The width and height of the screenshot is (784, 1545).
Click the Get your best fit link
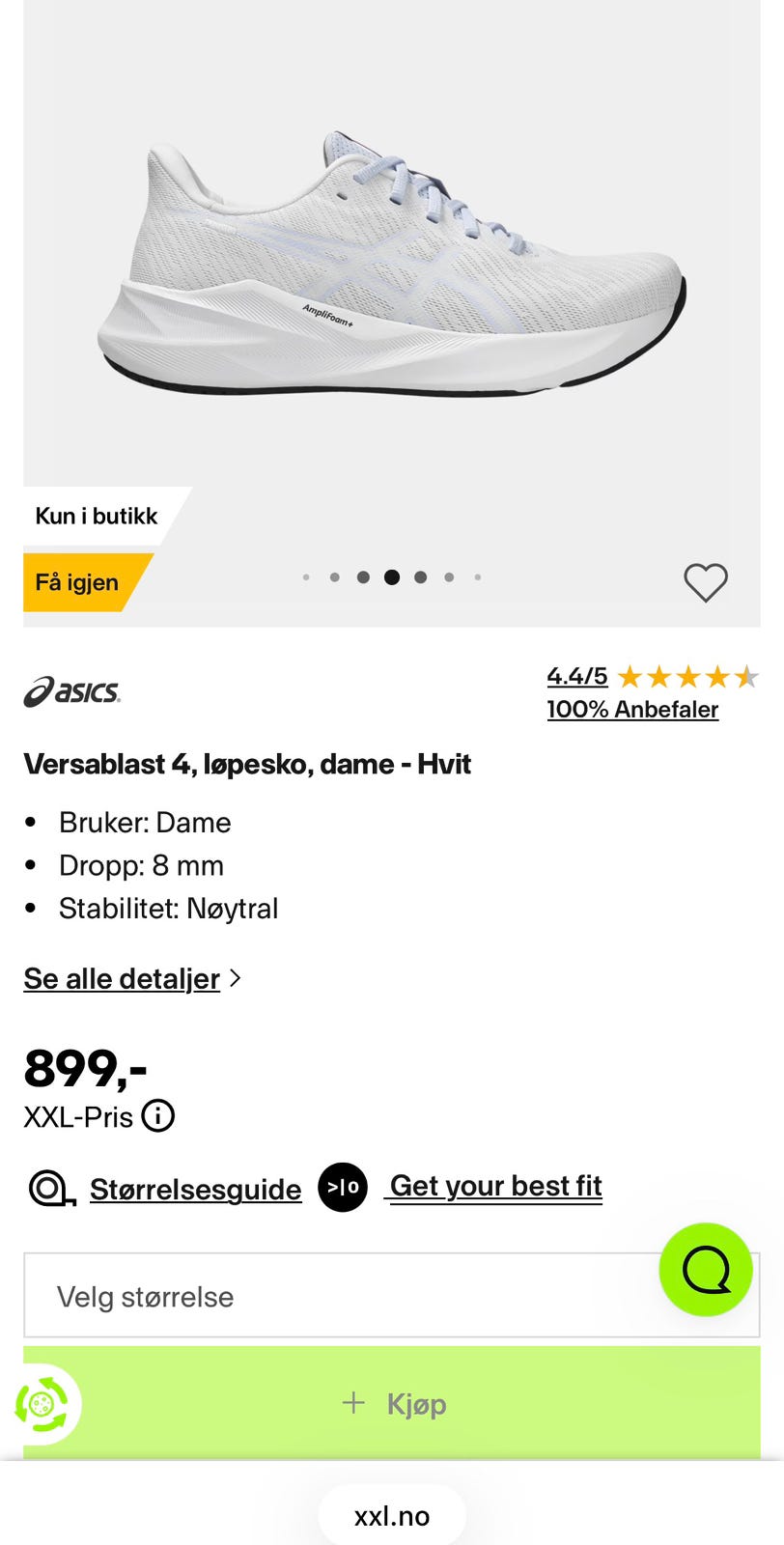495,1186
